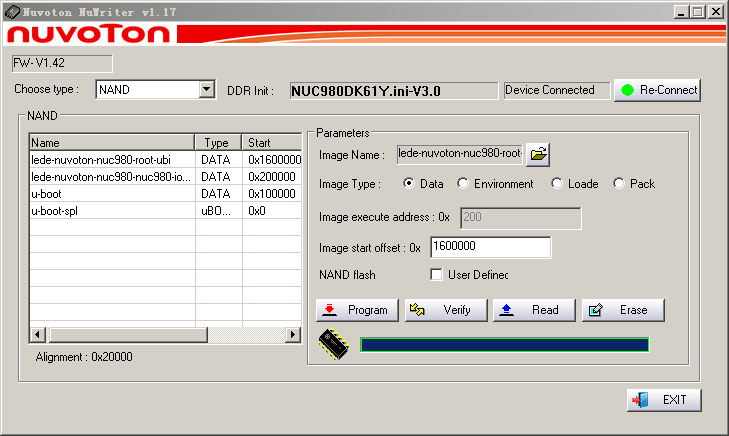Click the Name column header
This screenshot has width=729, height=436.
(112, 142)
